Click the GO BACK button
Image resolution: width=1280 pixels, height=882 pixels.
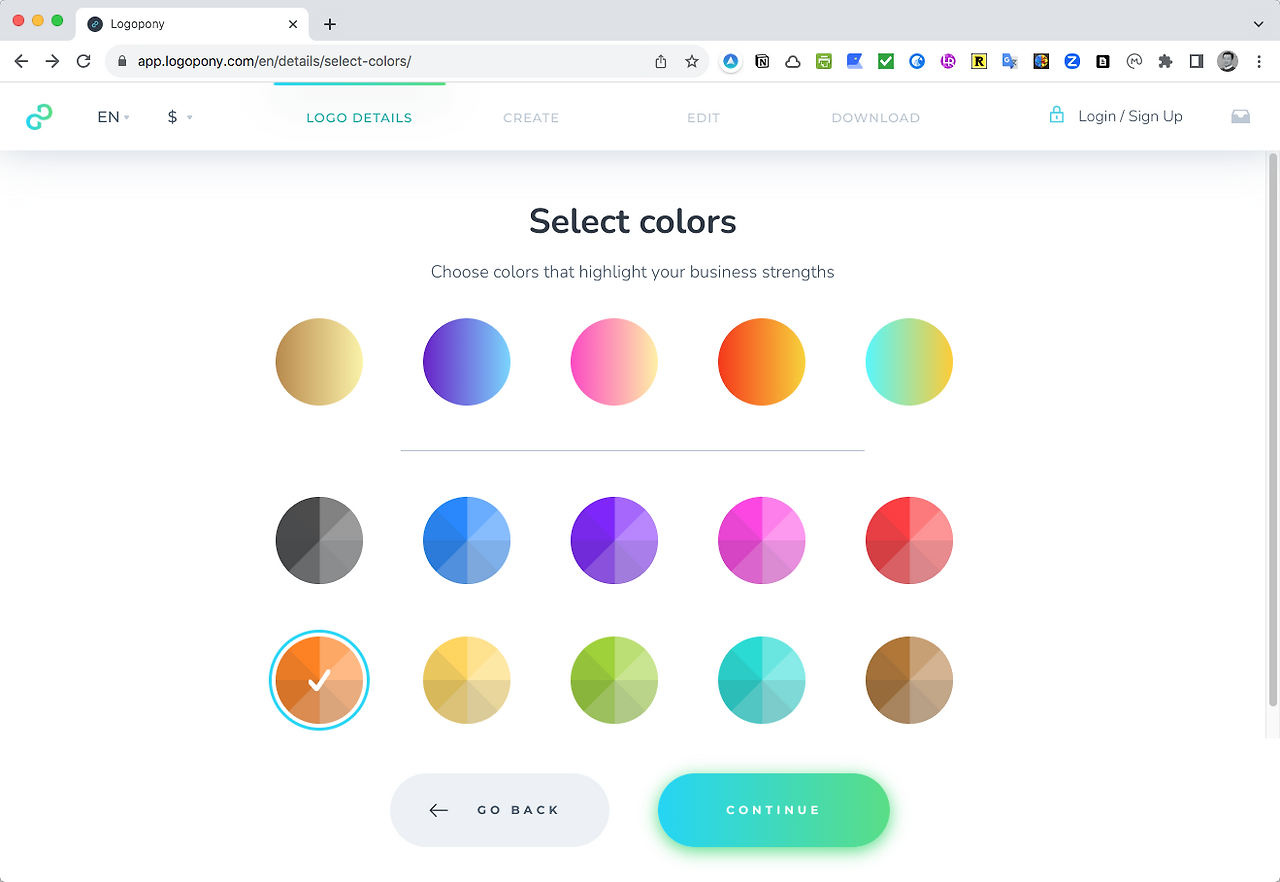(x=499, y=810)
